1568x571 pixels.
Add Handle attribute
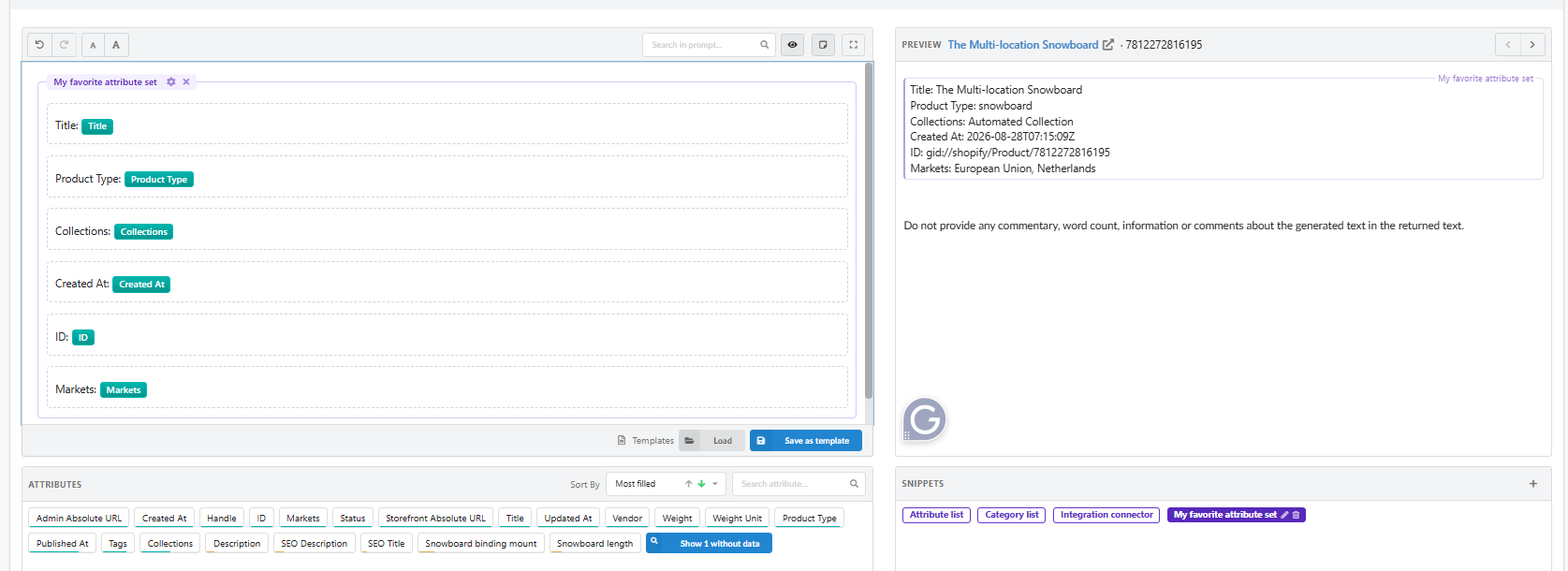(222, 518)
